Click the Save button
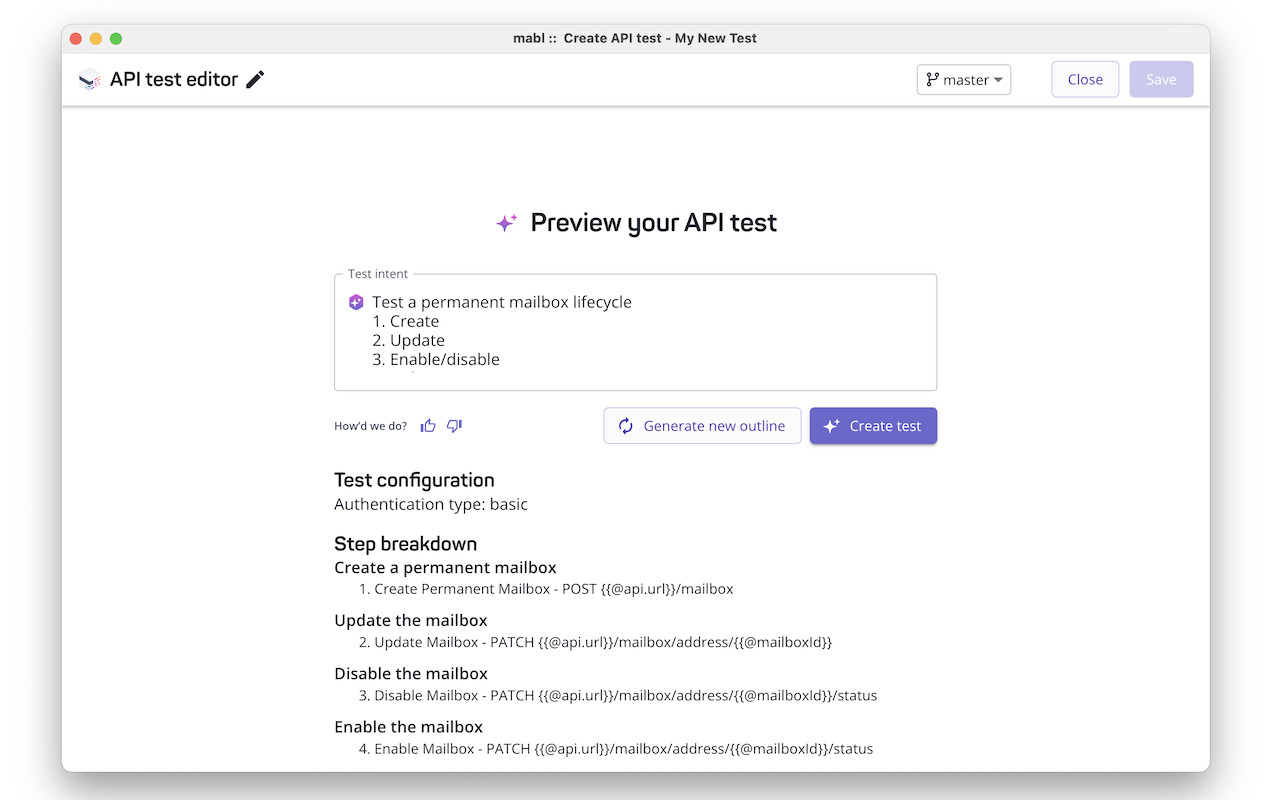 [1161, 79]
